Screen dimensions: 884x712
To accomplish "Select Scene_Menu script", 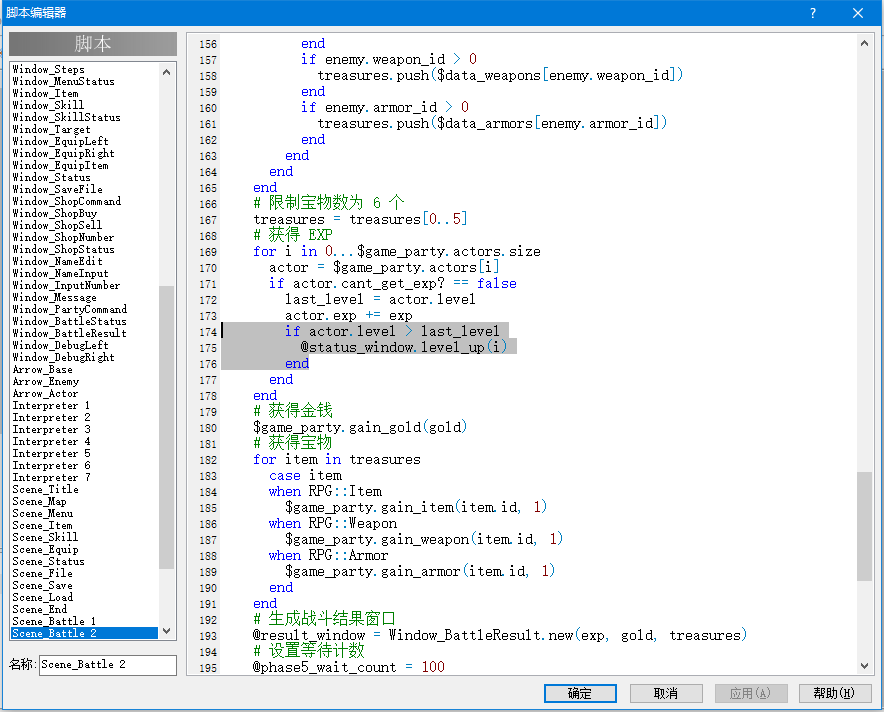I will (42, 514).
